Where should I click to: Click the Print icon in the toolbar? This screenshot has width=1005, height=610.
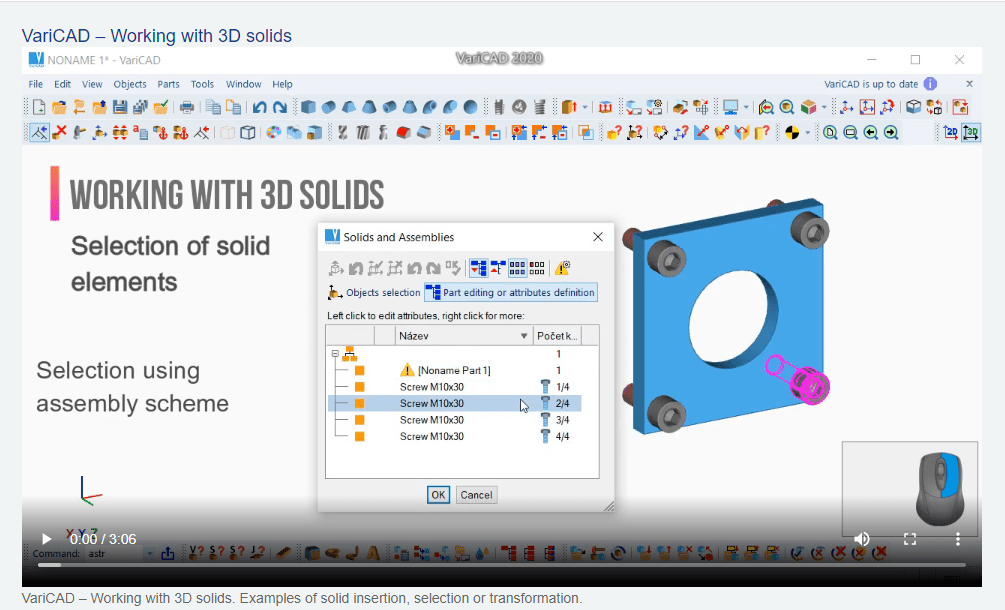pos(187,107)
